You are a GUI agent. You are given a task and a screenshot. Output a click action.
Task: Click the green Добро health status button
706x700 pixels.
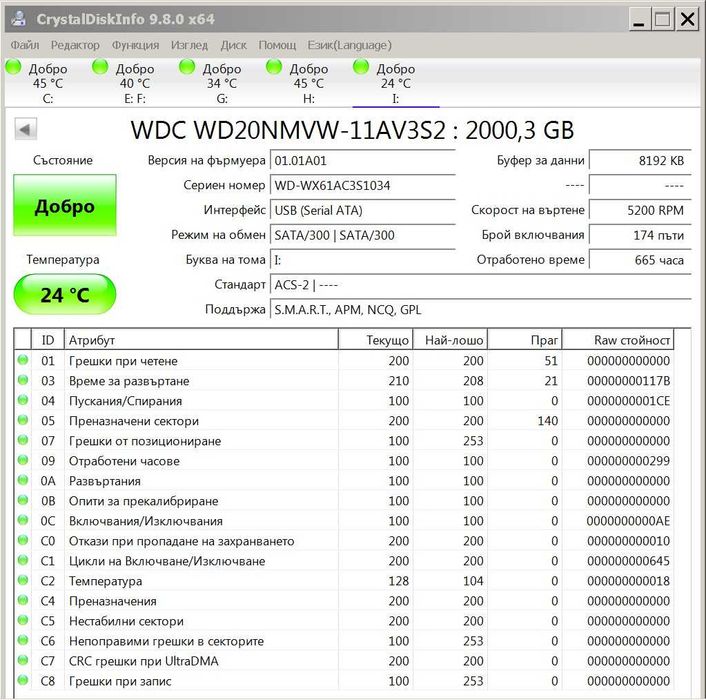(65, 206)
